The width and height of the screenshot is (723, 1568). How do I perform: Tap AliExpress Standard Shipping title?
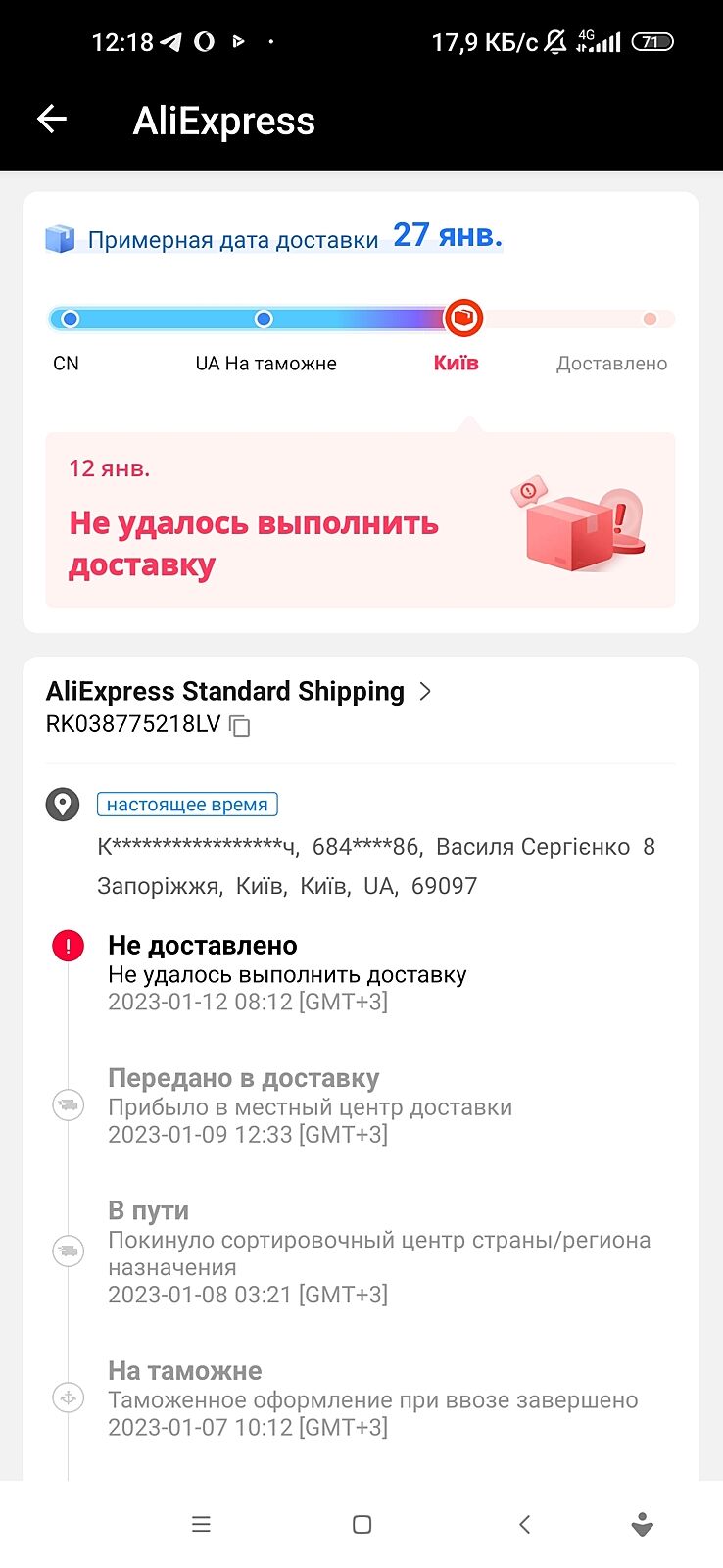224,691
